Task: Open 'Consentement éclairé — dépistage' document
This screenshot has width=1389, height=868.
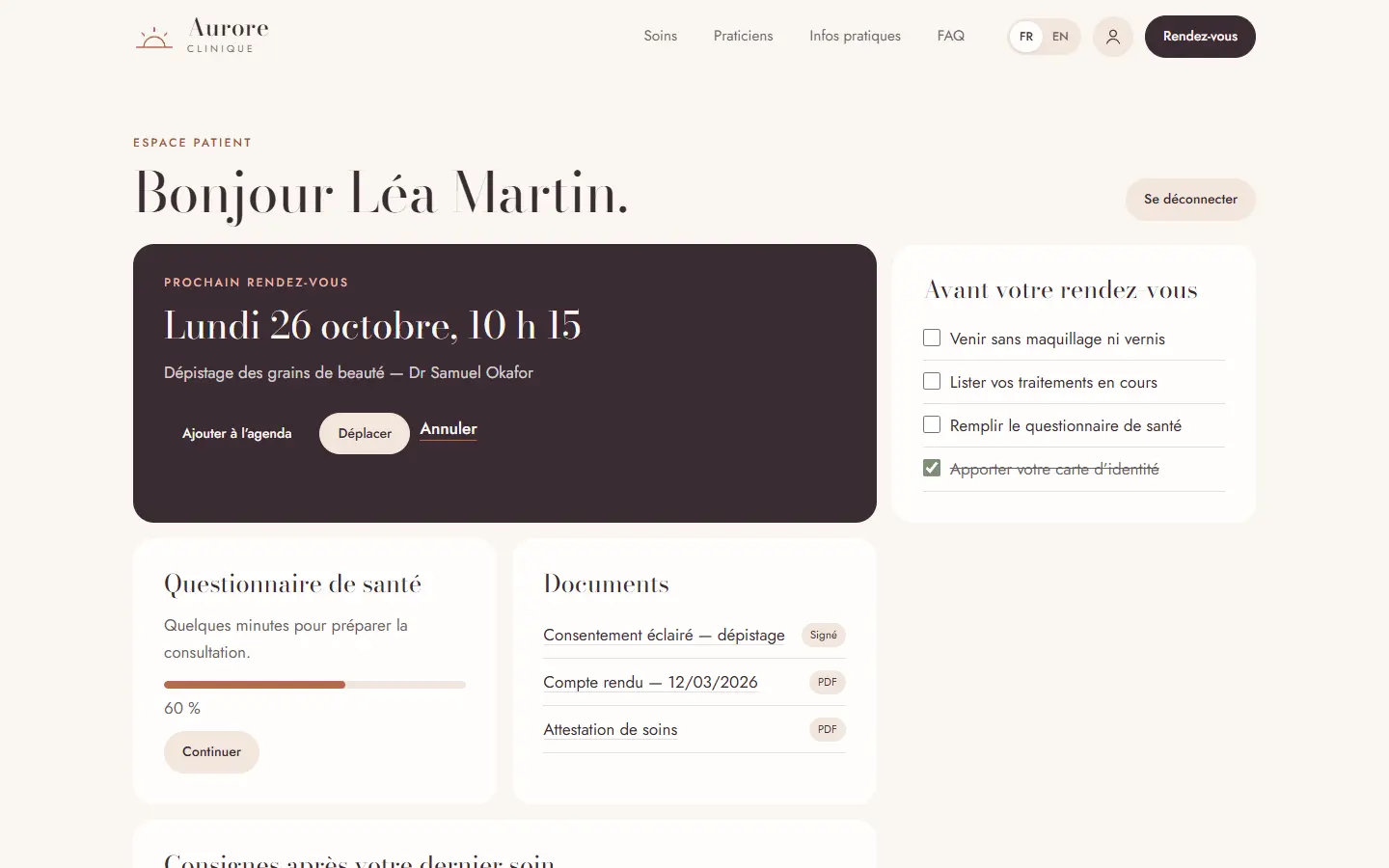Action: [x=664, y=636]
